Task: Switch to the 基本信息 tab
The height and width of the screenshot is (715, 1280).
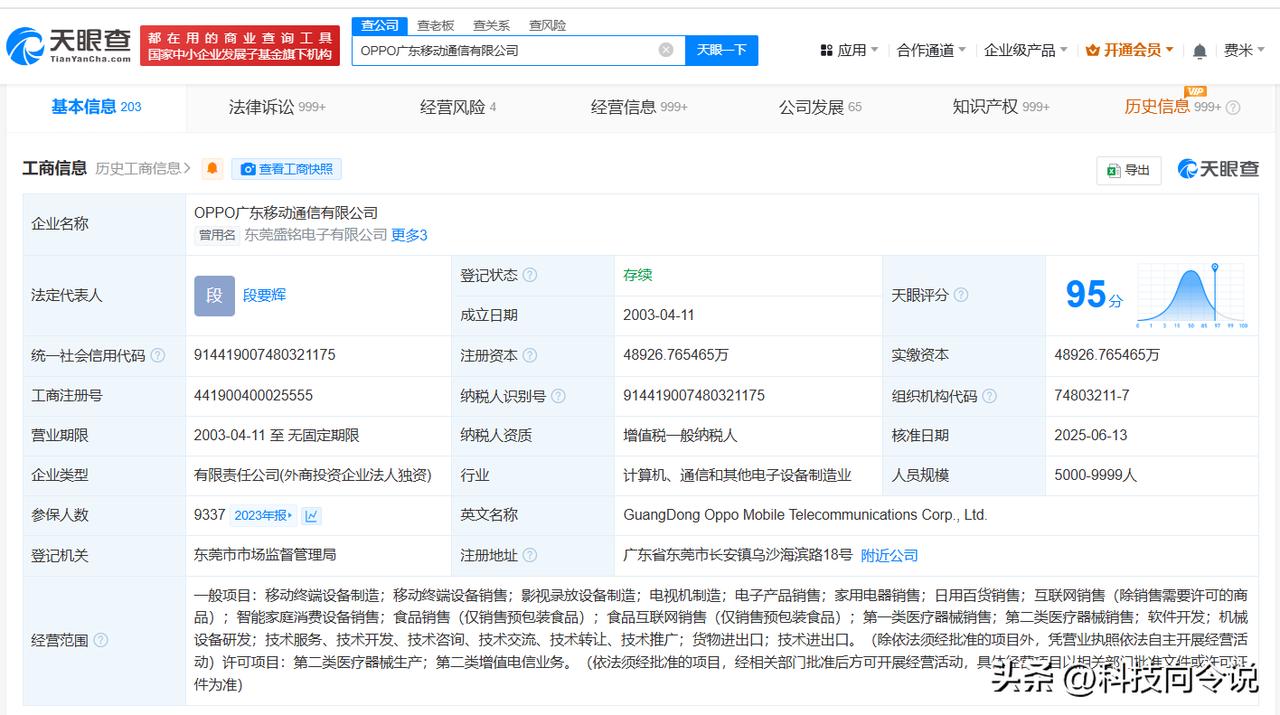Action: point(96,107)
